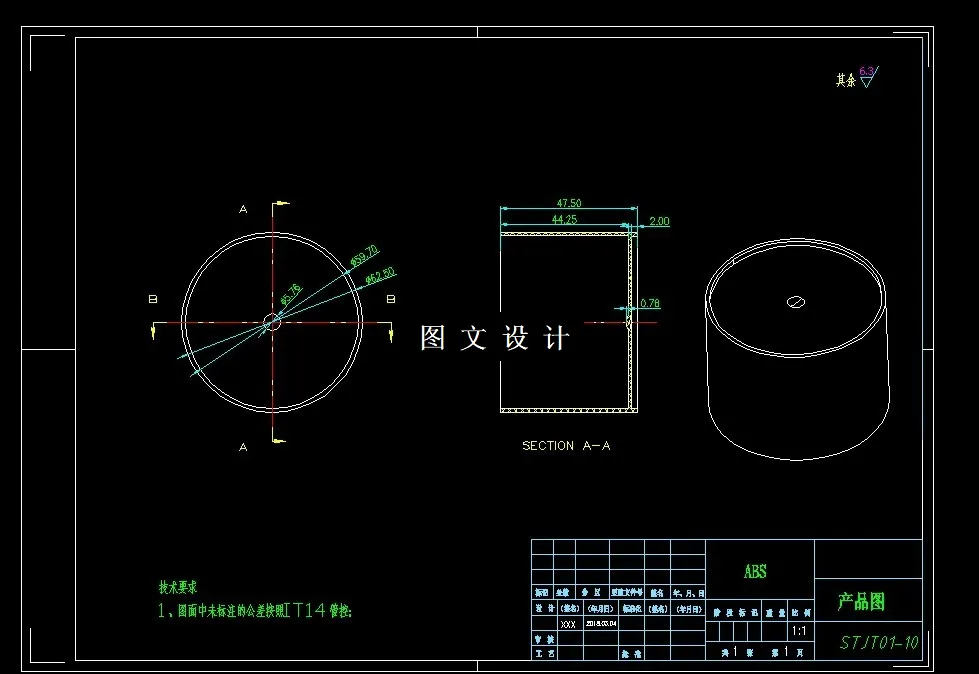Select the 0.78 dimension label
The width and height of the screenshot is (979, 674).
(x=650, y=303)
